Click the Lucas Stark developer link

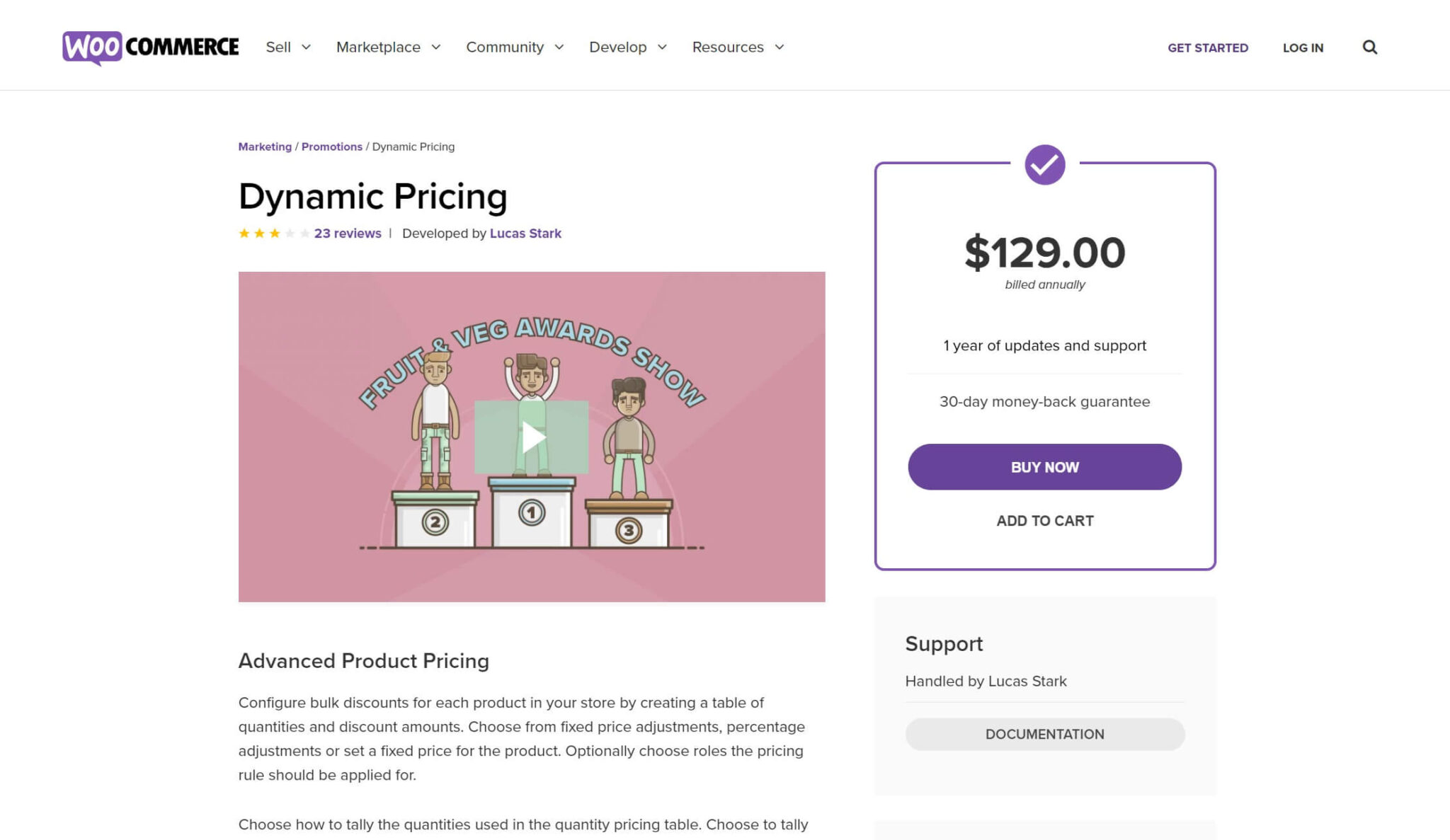(525, 233)
